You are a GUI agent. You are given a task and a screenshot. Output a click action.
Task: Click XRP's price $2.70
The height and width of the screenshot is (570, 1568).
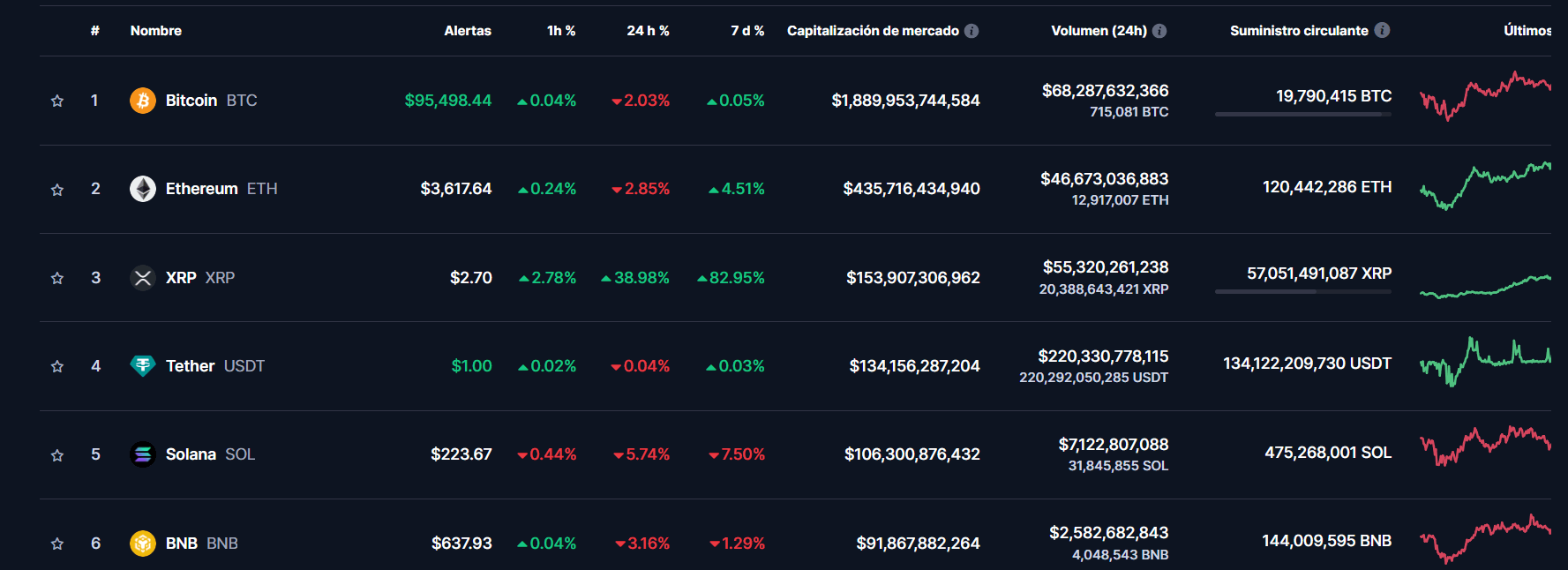471,278
